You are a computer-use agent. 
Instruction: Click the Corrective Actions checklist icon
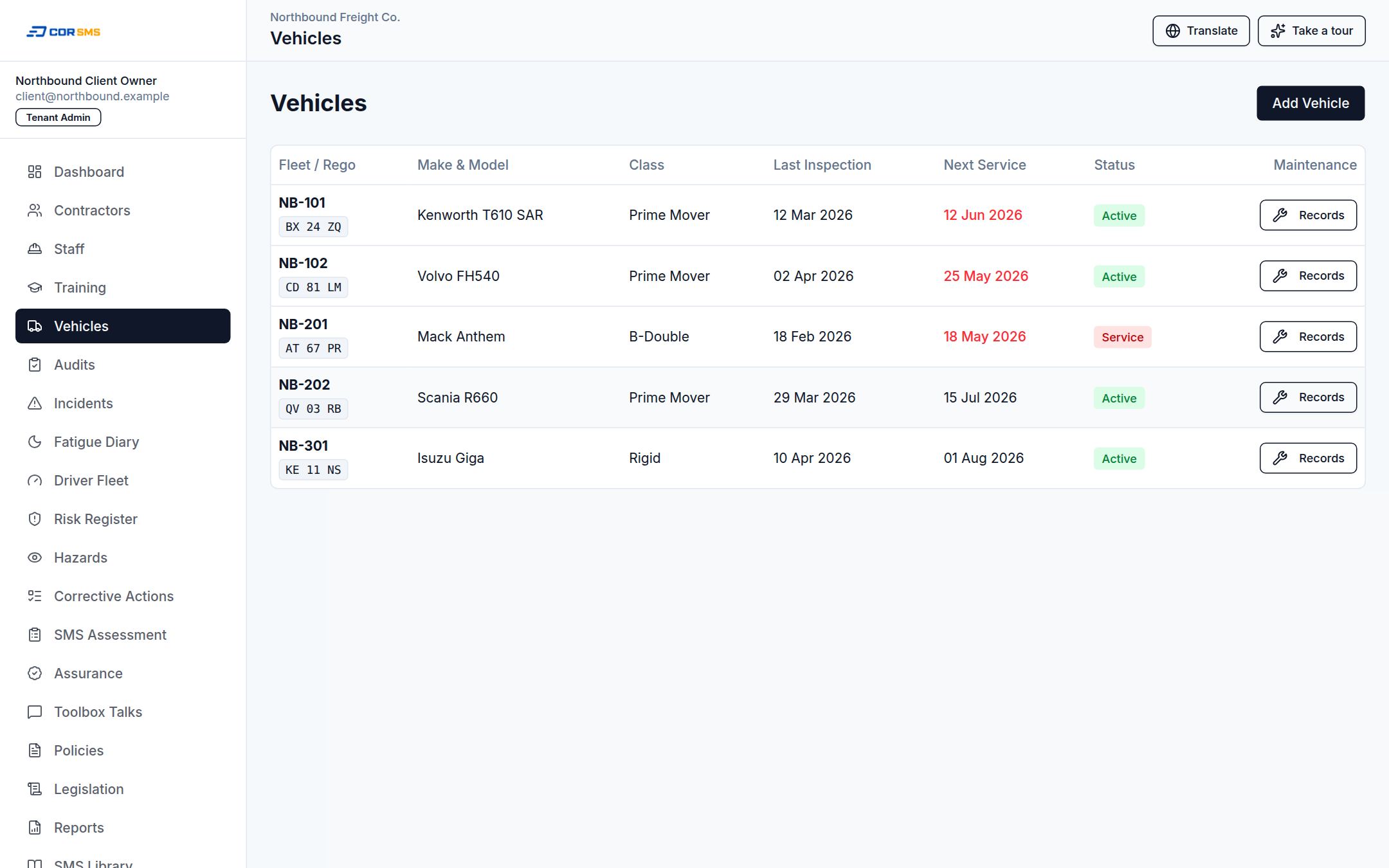point(35,596)
